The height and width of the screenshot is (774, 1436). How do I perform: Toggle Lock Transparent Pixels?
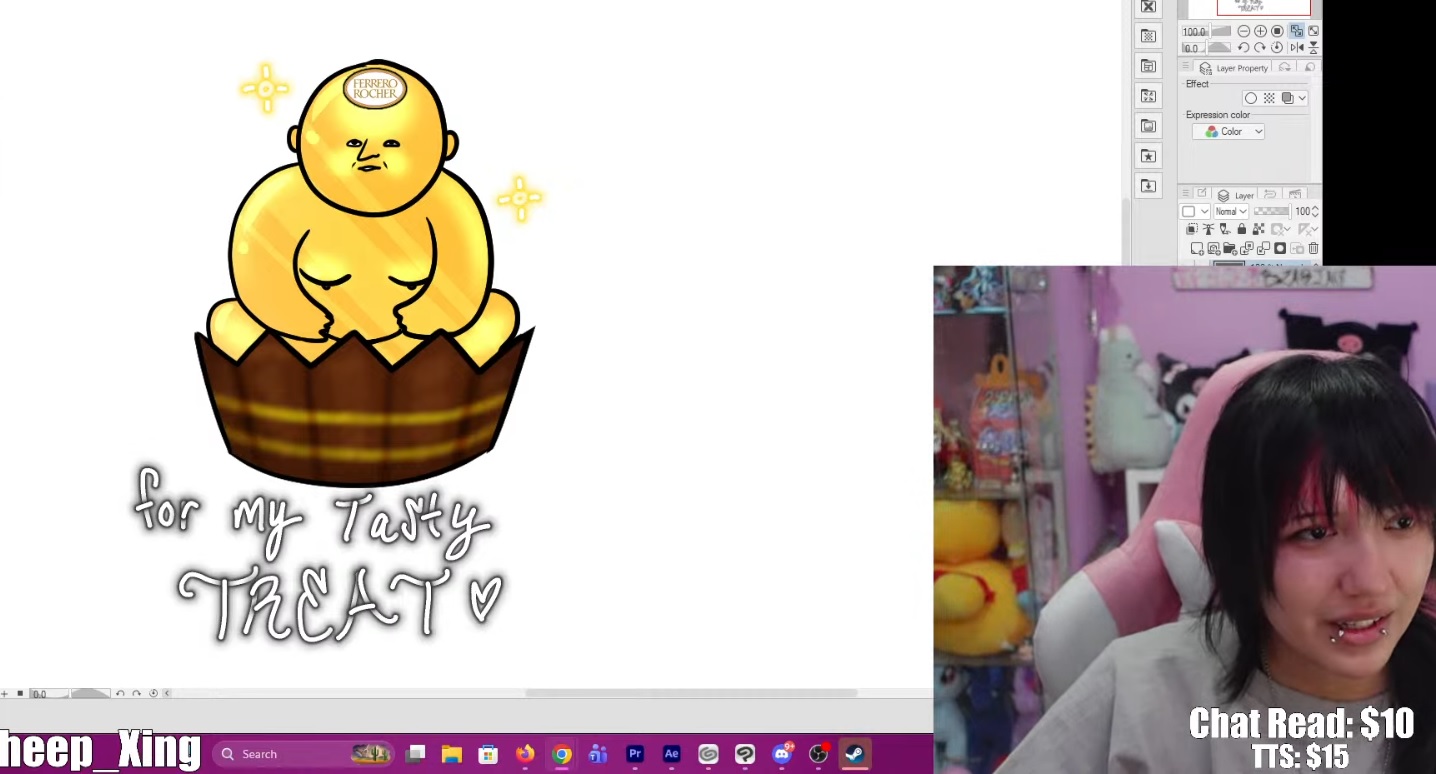[x=1259, y=230]
